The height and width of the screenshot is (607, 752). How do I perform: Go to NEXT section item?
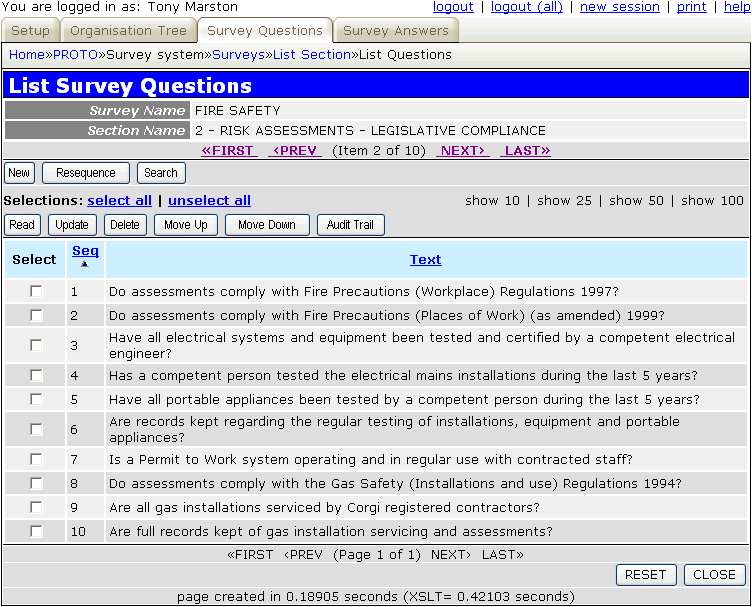click(x=463, y=151)
